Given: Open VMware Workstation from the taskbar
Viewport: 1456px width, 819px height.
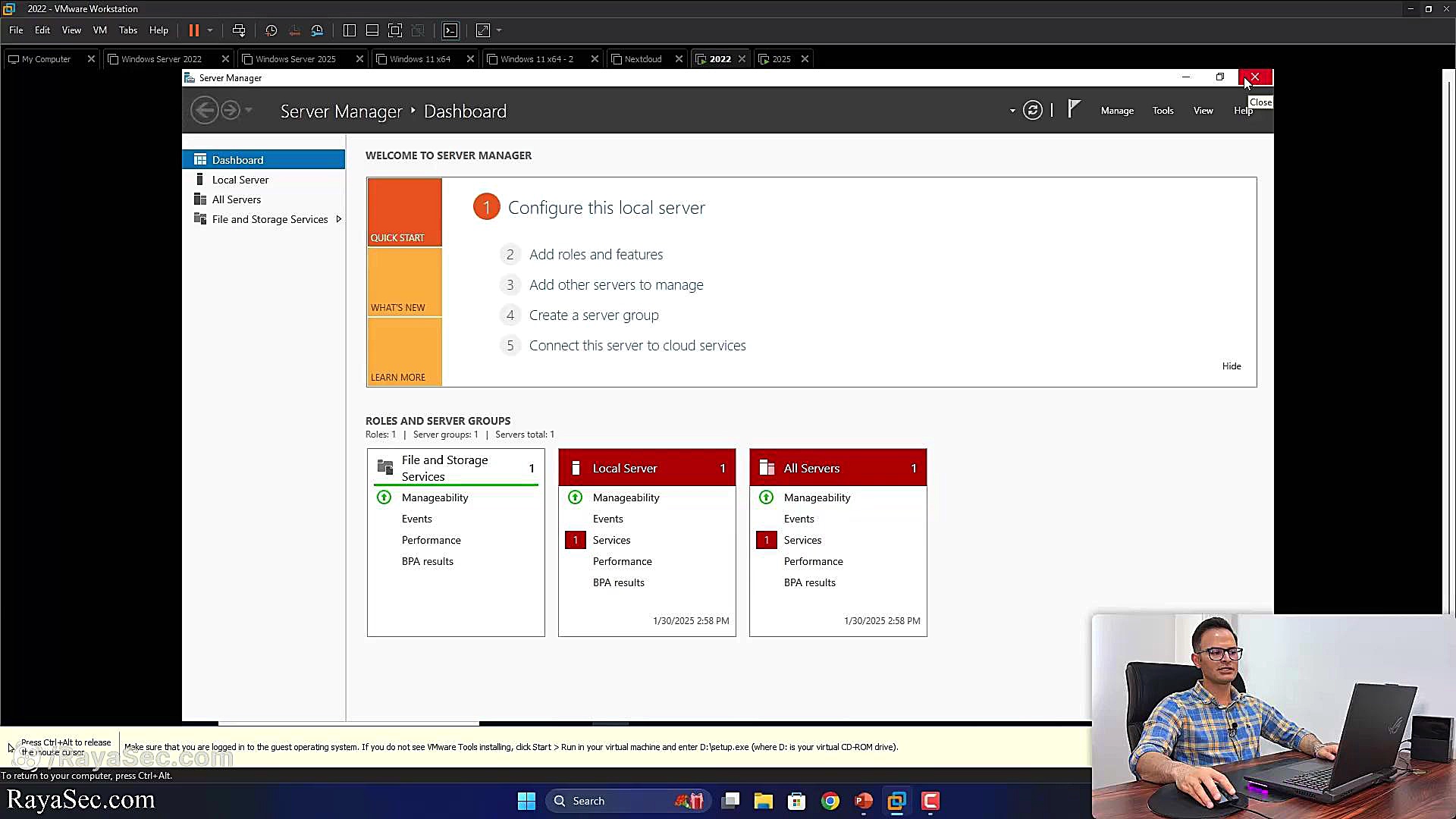Looking at the screenshot, I should coord(897,801).
